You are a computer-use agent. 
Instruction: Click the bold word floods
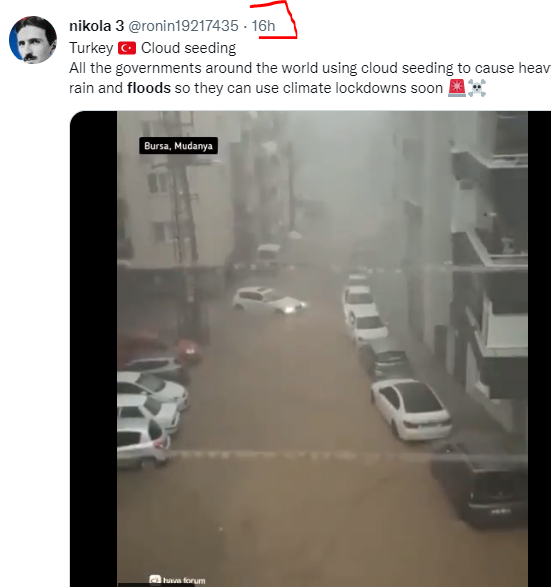[x=149, y=88]
